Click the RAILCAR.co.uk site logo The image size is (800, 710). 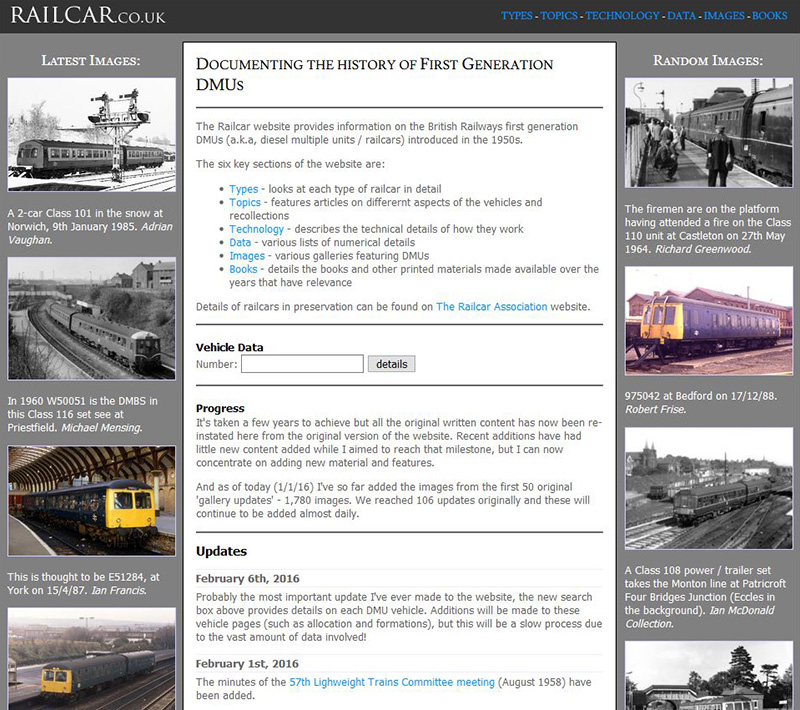88,15
